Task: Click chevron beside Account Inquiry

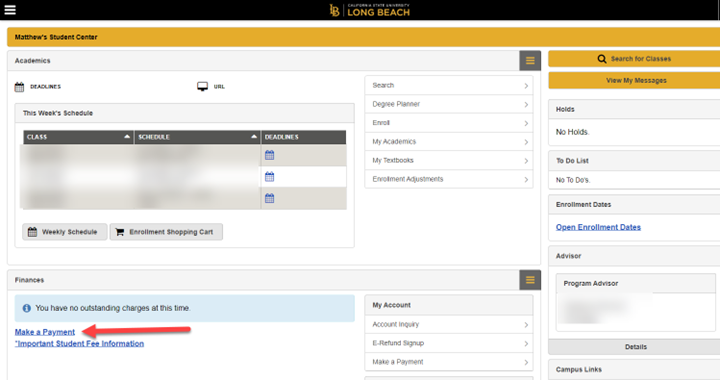Action: tap(526, 325)
